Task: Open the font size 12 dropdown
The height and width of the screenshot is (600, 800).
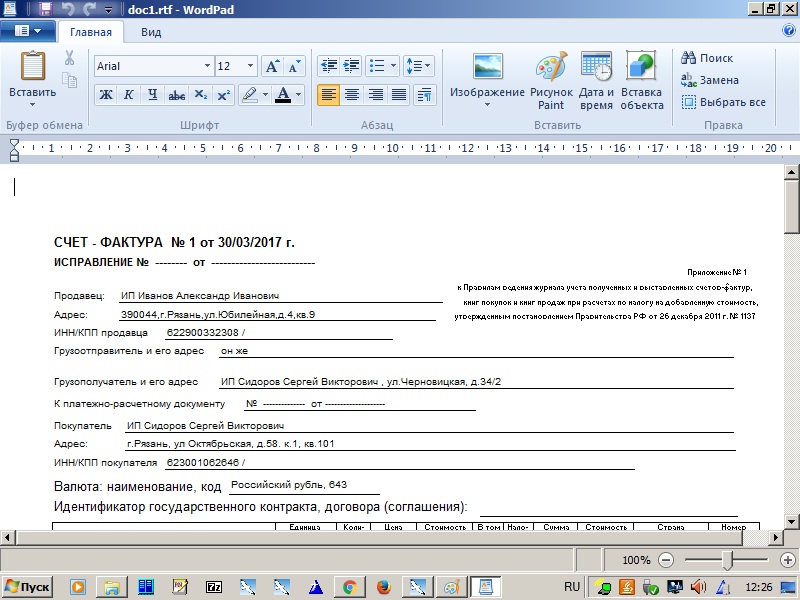Action: click(x=250, y=67)
